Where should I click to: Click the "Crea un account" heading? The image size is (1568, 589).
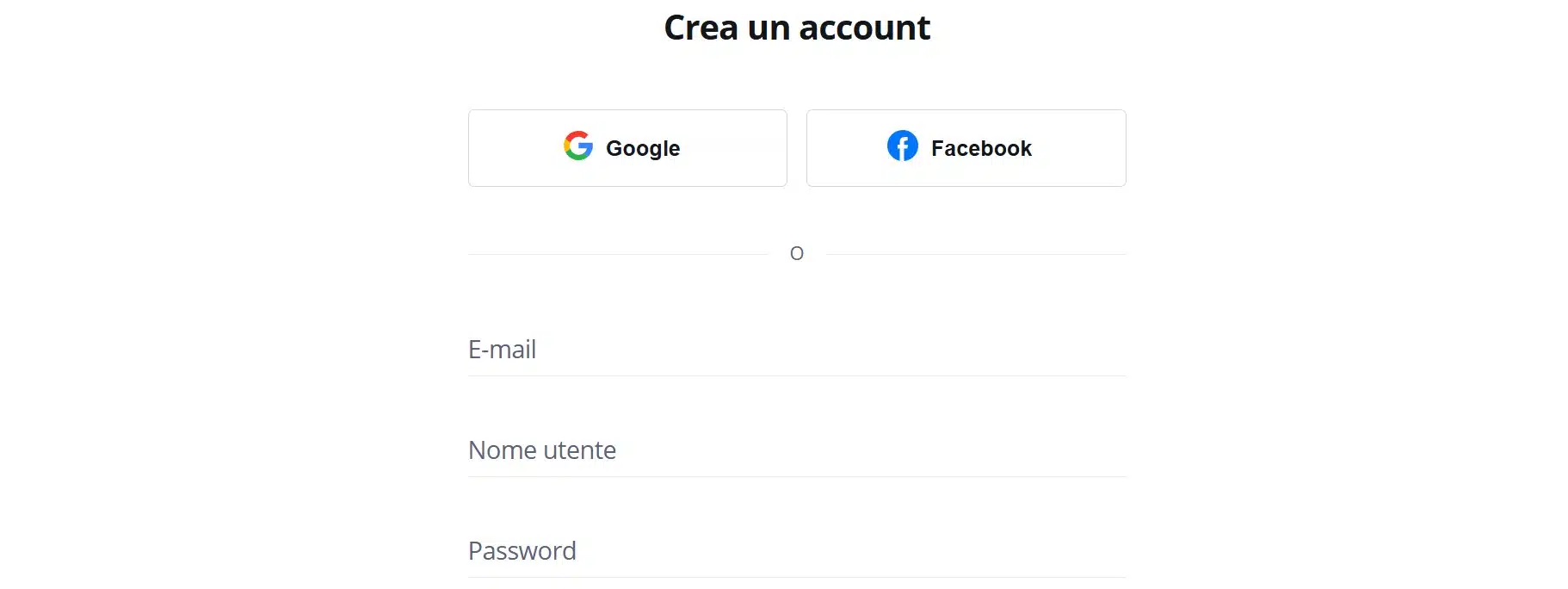pos(797,28)
